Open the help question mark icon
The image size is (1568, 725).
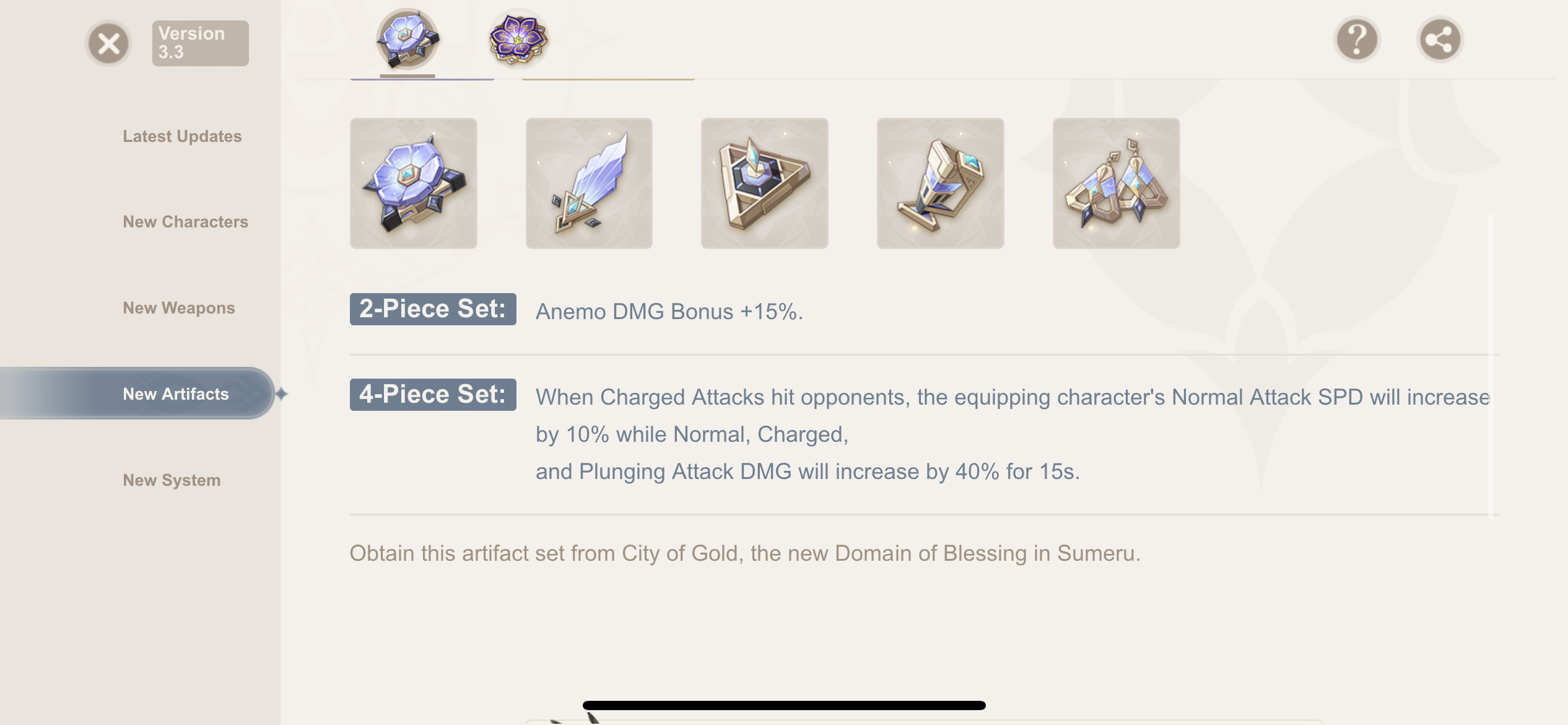[1356, 40]
